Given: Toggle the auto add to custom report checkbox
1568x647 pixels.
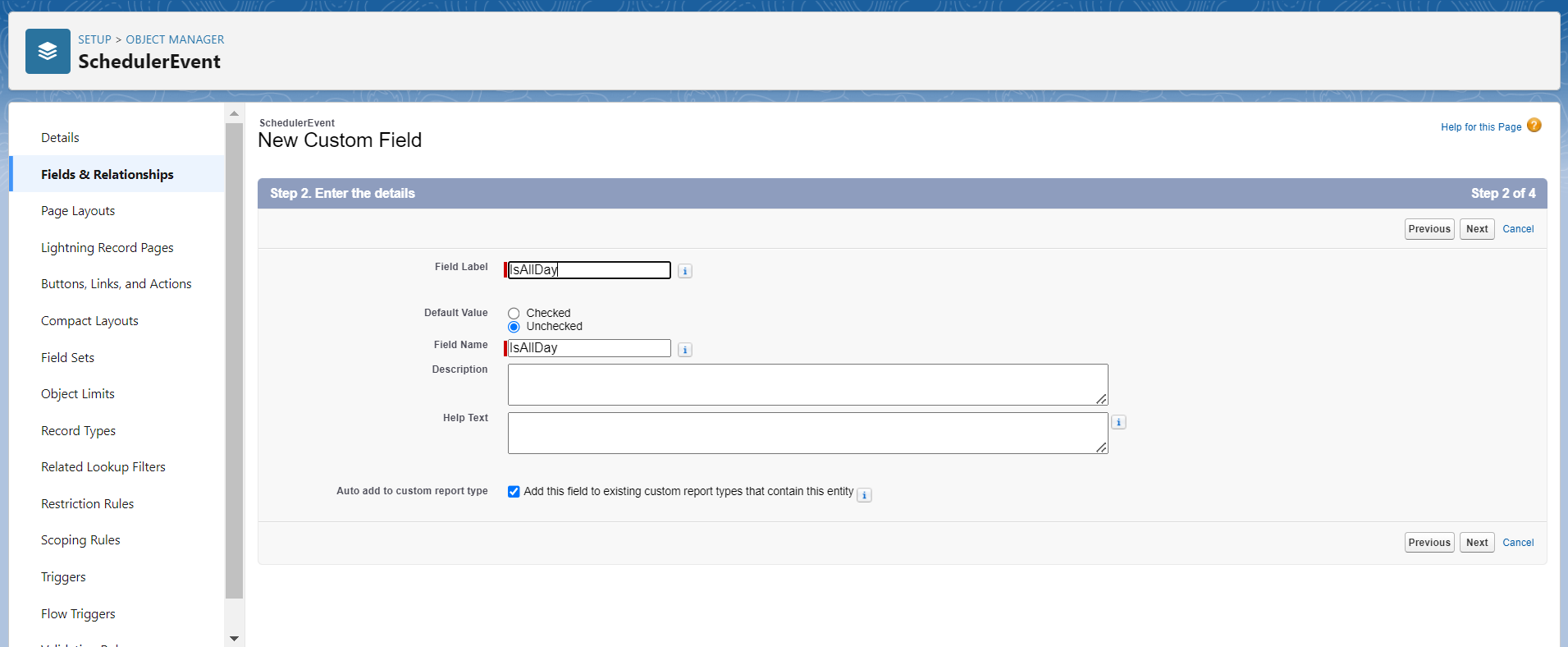Looking at the screenshot, I should coord(514,492).
